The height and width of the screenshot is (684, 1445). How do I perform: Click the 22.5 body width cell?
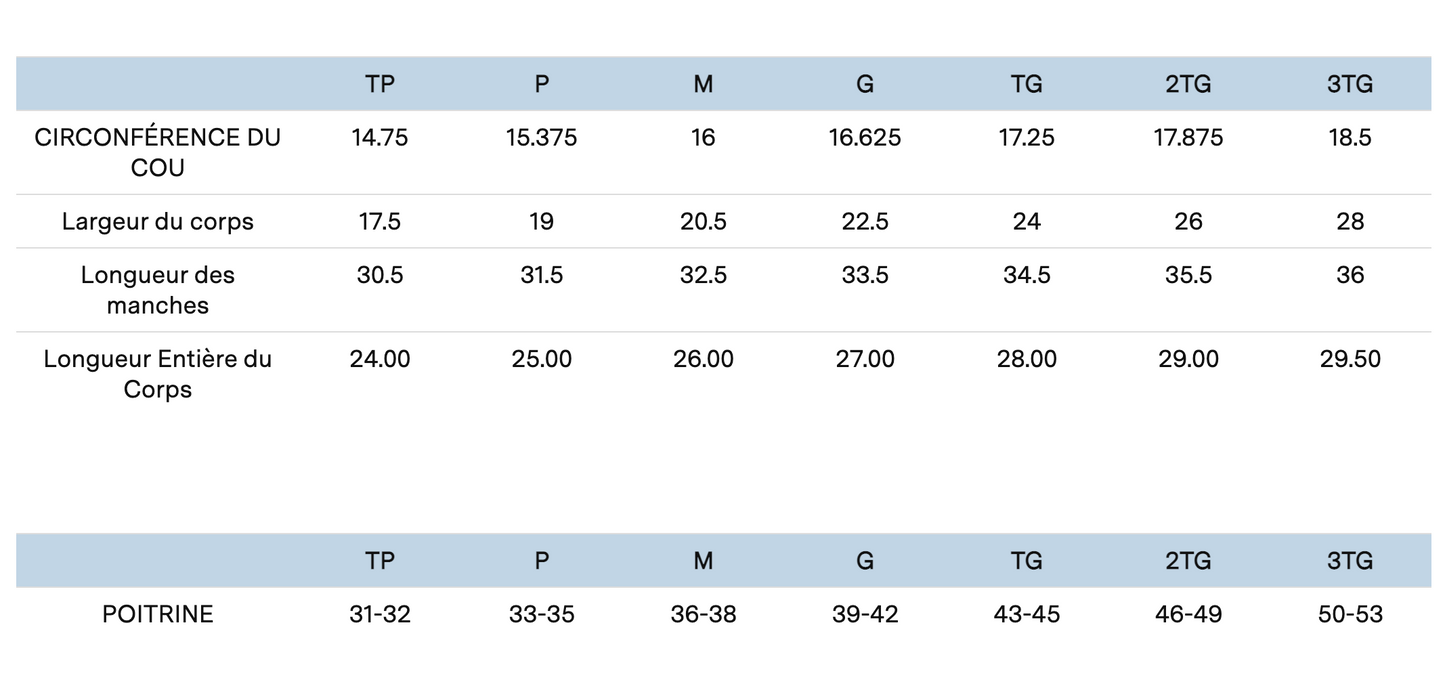coord(865,221)
